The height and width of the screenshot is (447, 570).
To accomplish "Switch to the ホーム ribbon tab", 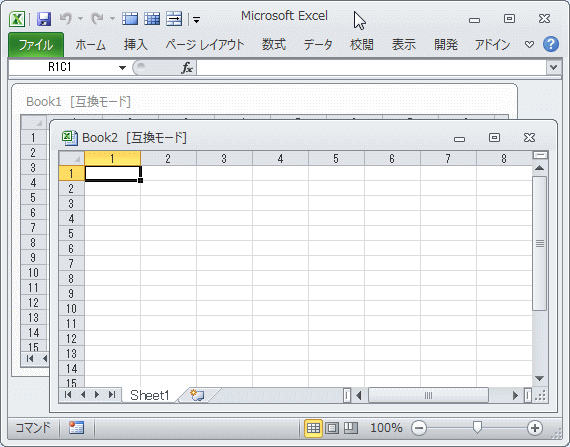I will 91,45.
